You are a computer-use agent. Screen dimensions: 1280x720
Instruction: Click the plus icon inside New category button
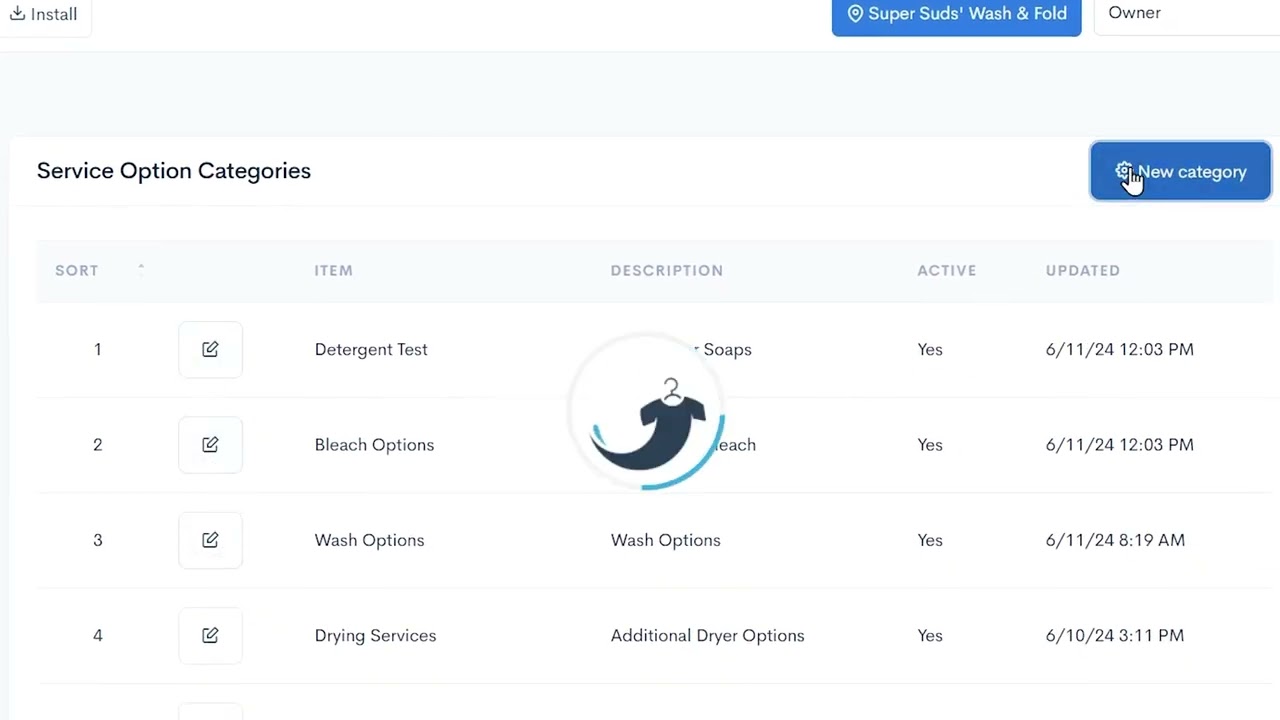pyautogui.click(x=1125, y=171)
